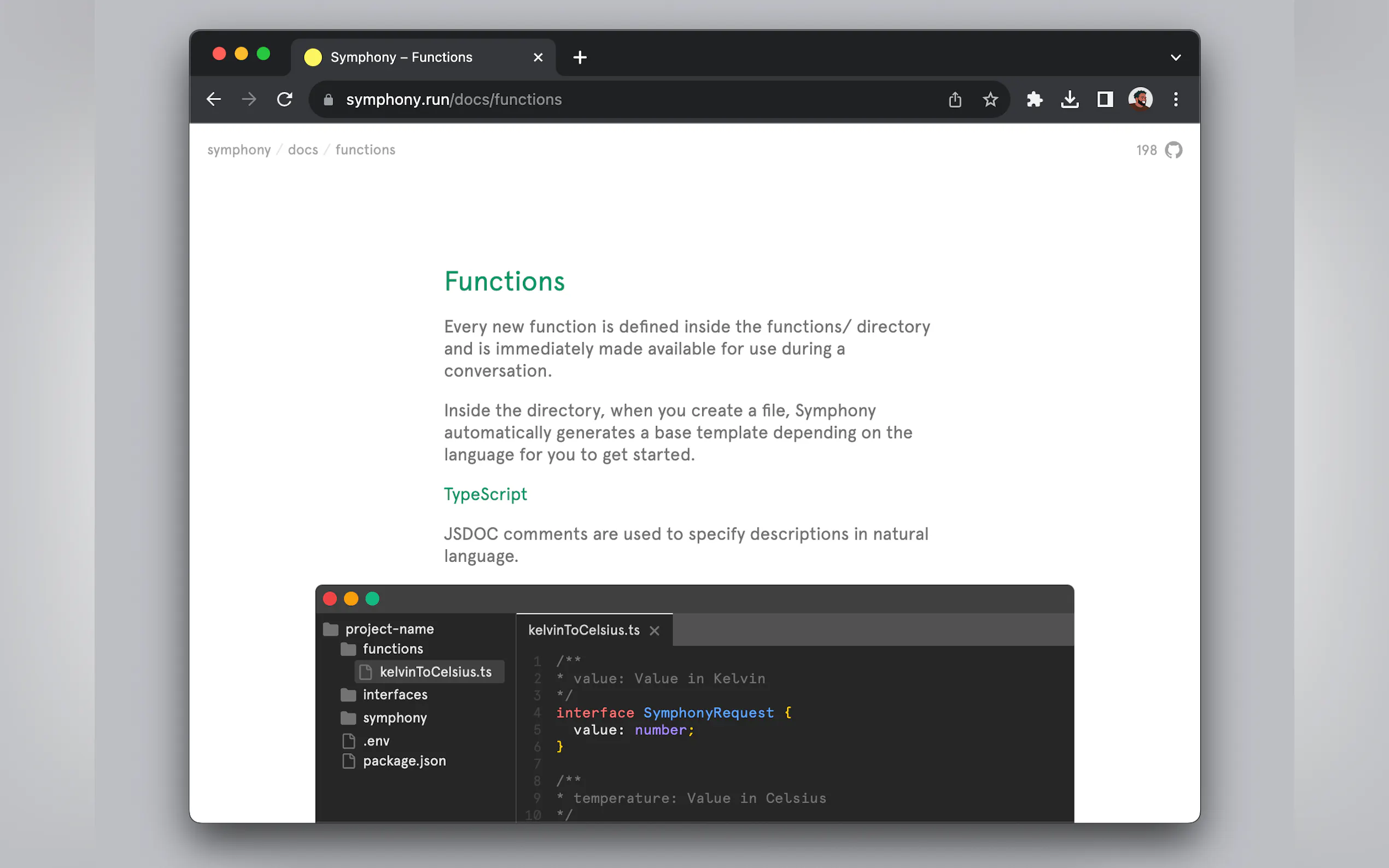Open the browser three-dot menu

pos(1176,99)
